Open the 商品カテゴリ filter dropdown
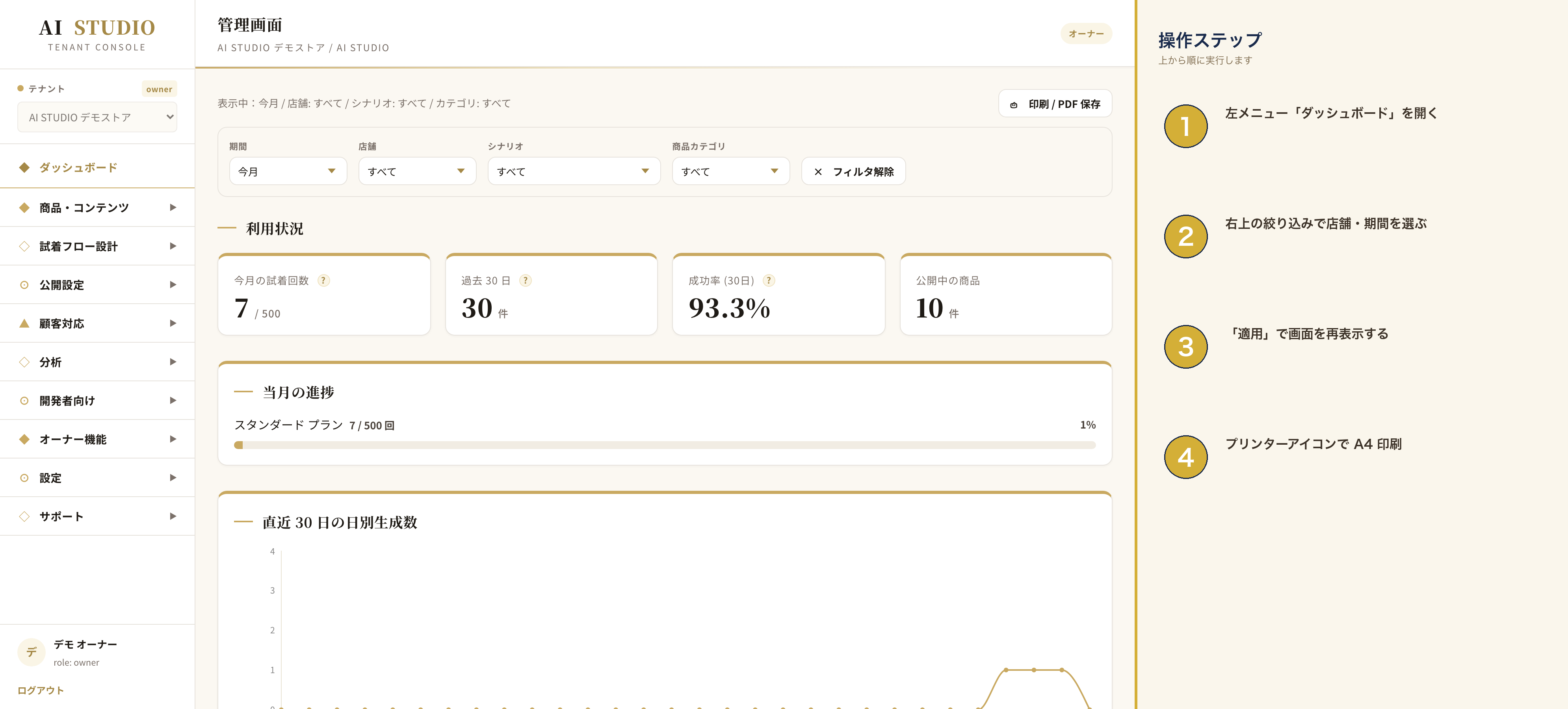1568x709 pixels. click(x=730, y=171)
